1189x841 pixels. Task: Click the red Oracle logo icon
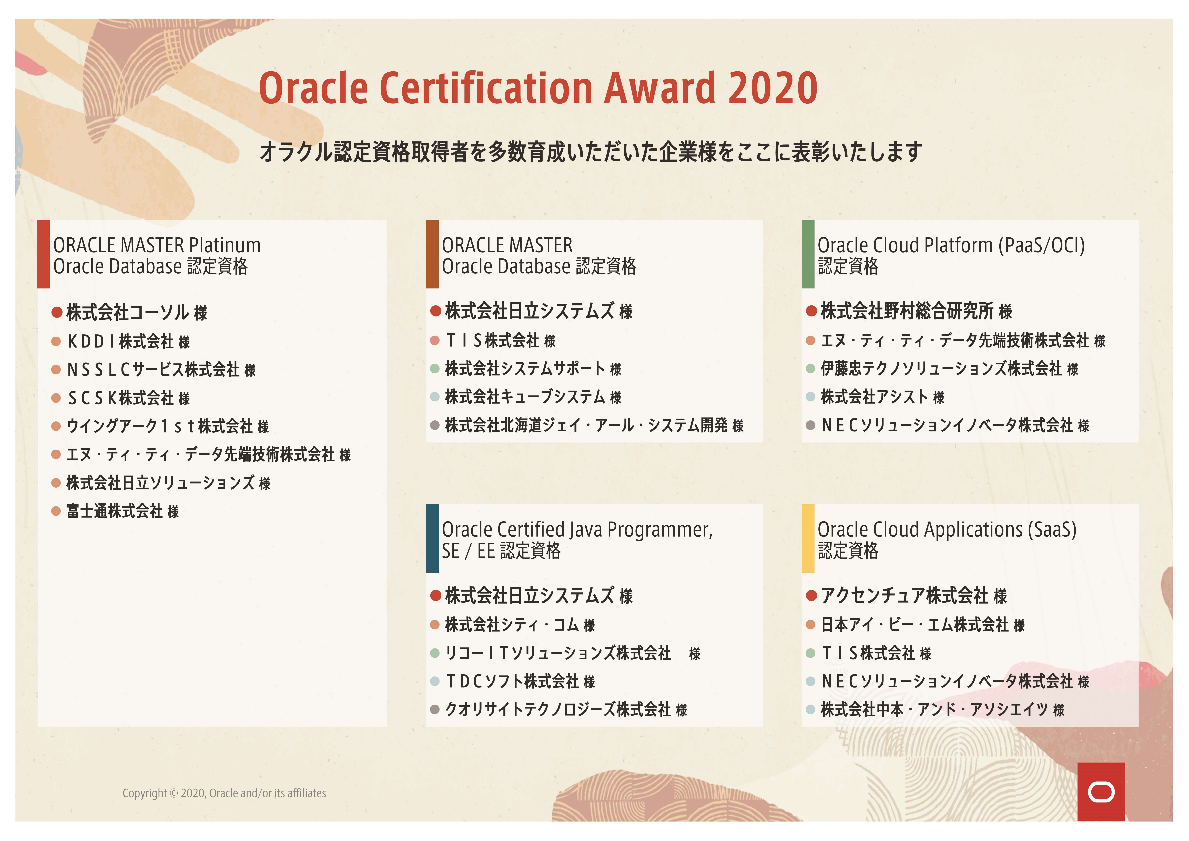(x=1100, y=791)
